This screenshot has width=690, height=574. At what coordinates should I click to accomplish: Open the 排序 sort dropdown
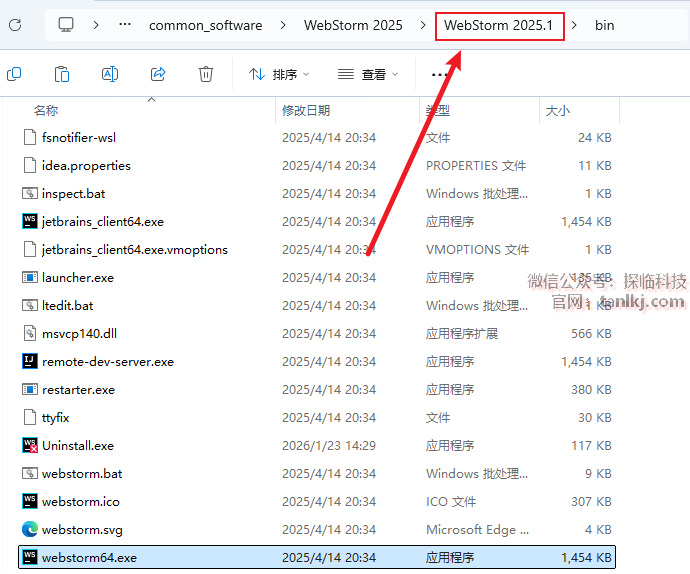[279, 74]
